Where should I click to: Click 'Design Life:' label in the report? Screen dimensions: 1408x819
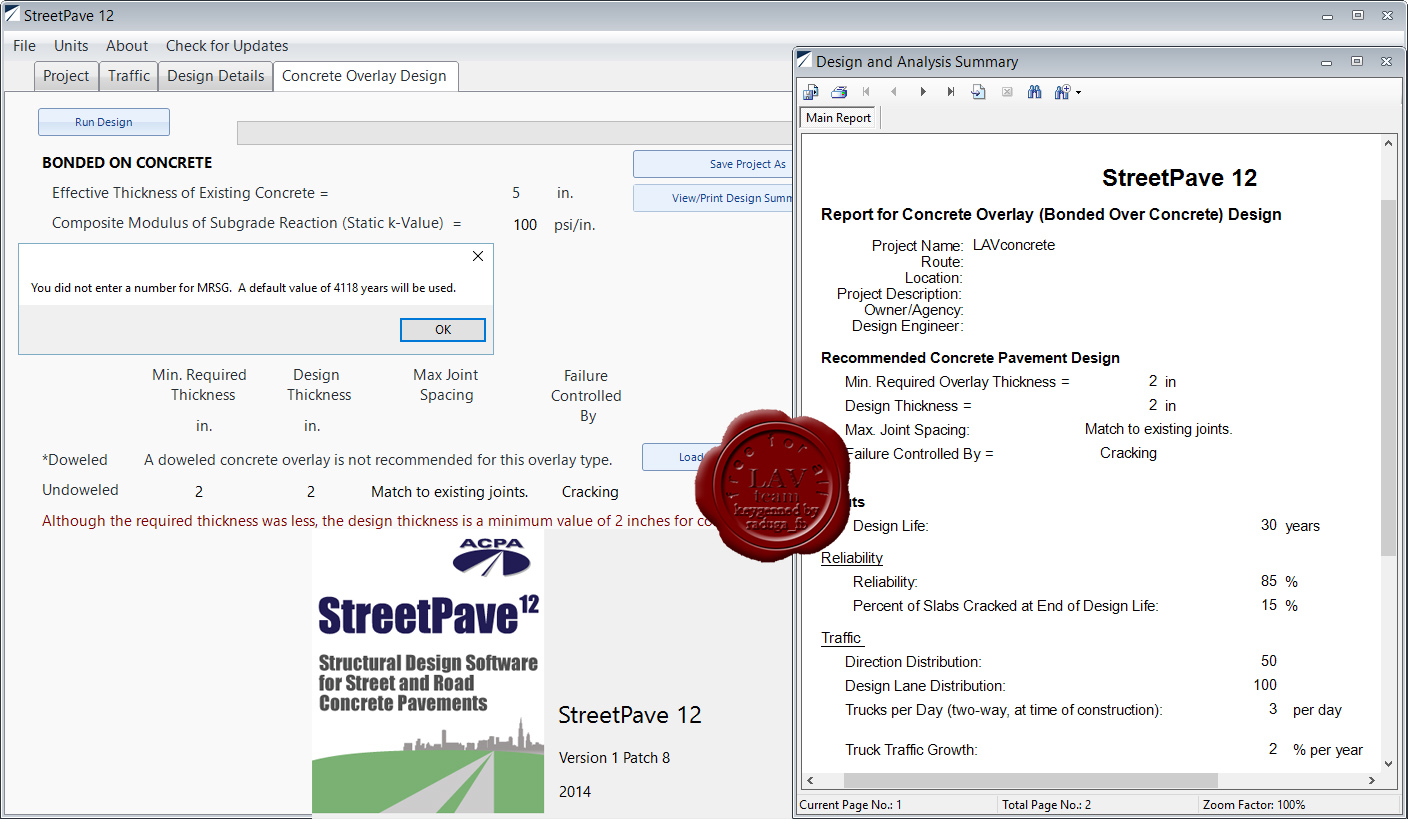pyautogui.click(x=890, y=526)
